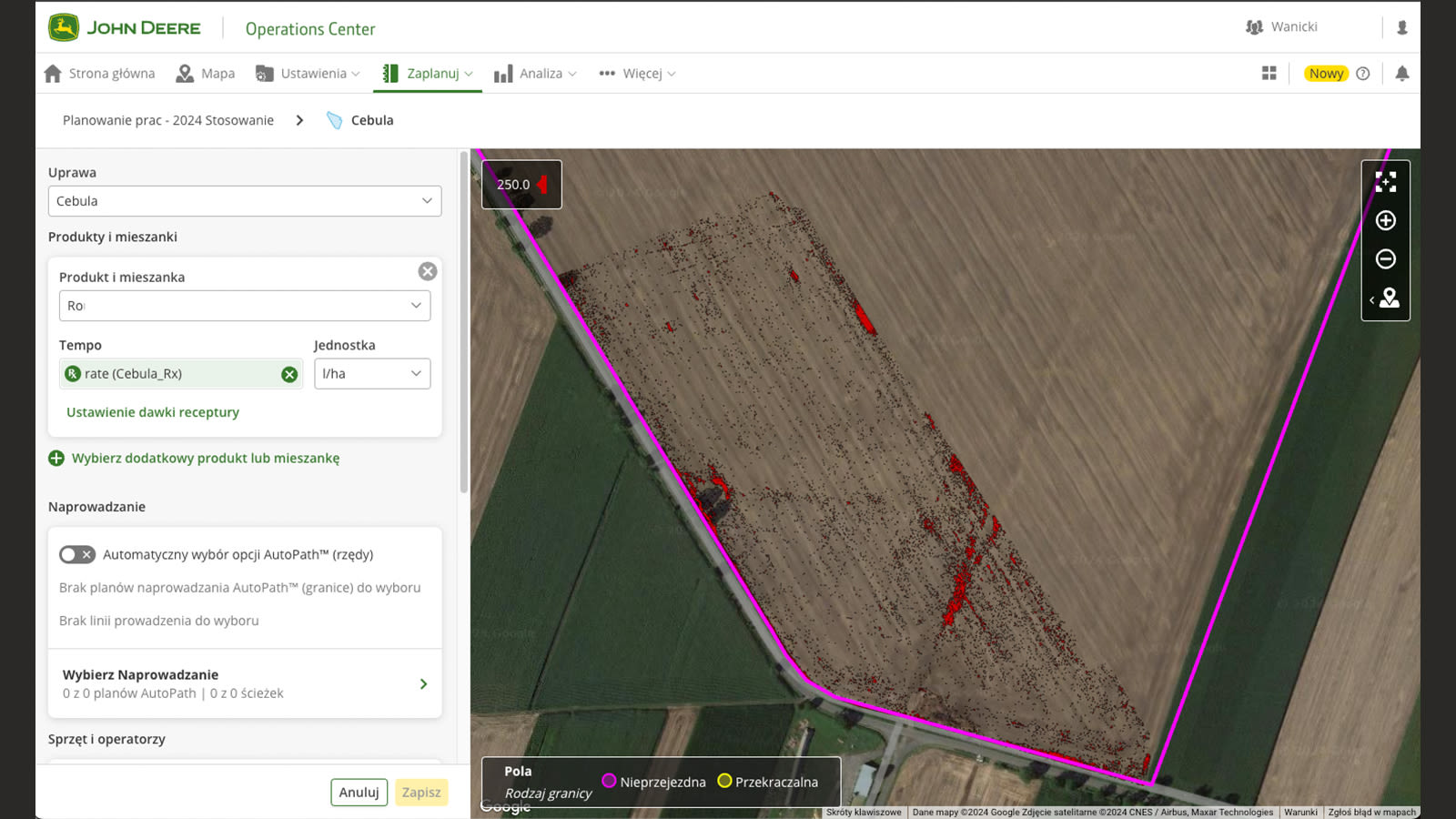Image resolution: width=1456 pixels, height=819 pixels.
Task: Toggle Automatyczny wybór opcji AutoPath switch
Action: click(77, 554)
